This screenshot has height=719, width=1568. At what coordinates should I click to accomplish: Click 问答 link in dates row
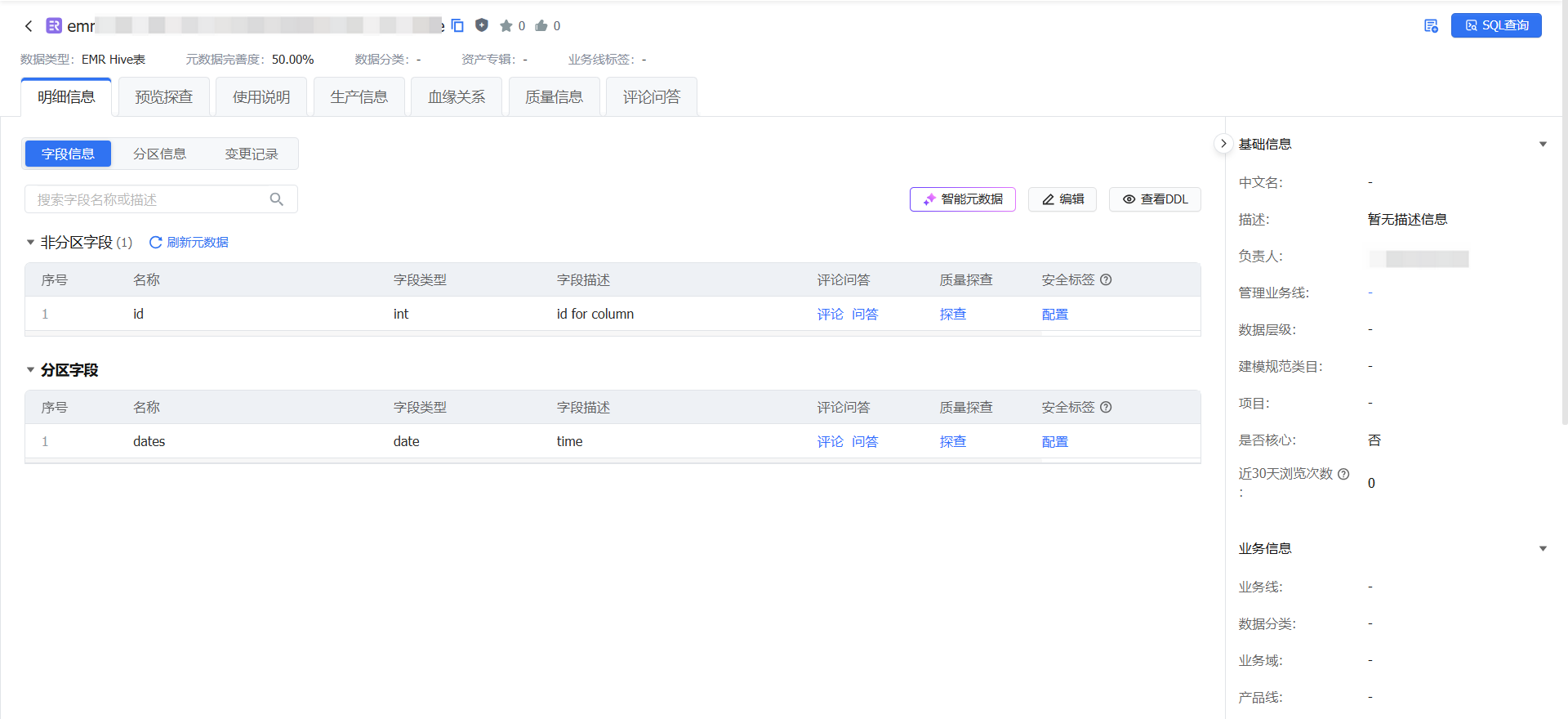click(x=865, y=442)
